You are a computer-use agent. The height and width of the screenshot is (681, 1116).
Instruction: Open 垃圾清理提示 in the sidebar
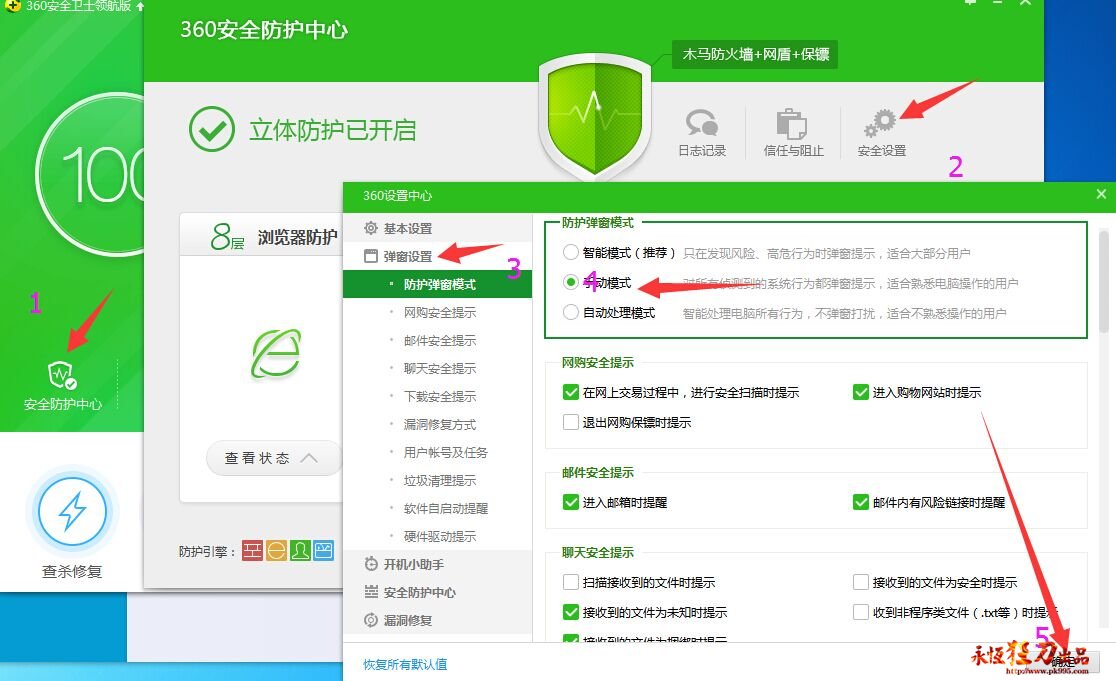point(440,480)
